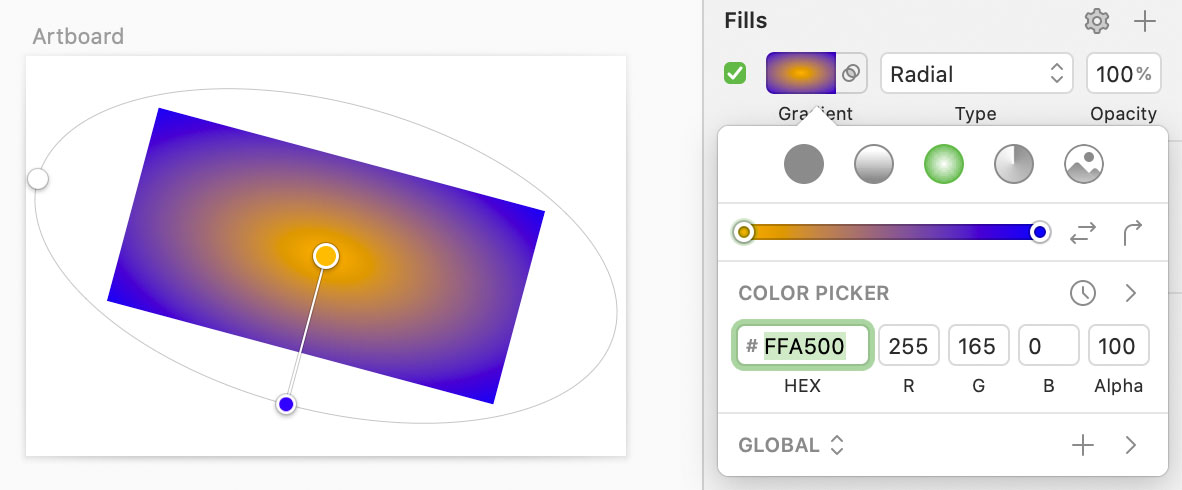
Task: Select the radial gradient fill icon
Action: click(944, 163)
